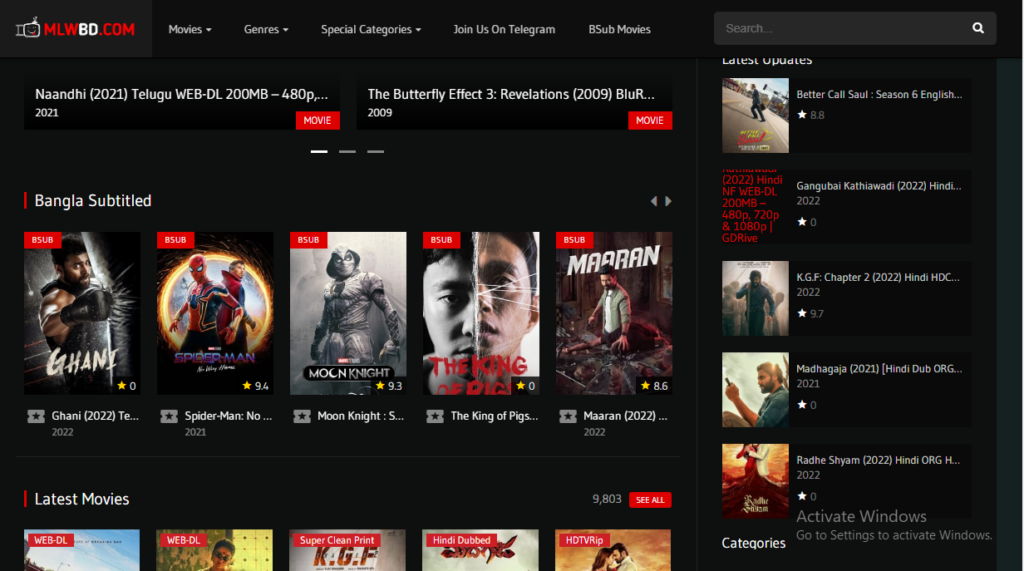Click Spider-Man: No ... title text
The image size is (1024, 571).
(x=229, y=416)
